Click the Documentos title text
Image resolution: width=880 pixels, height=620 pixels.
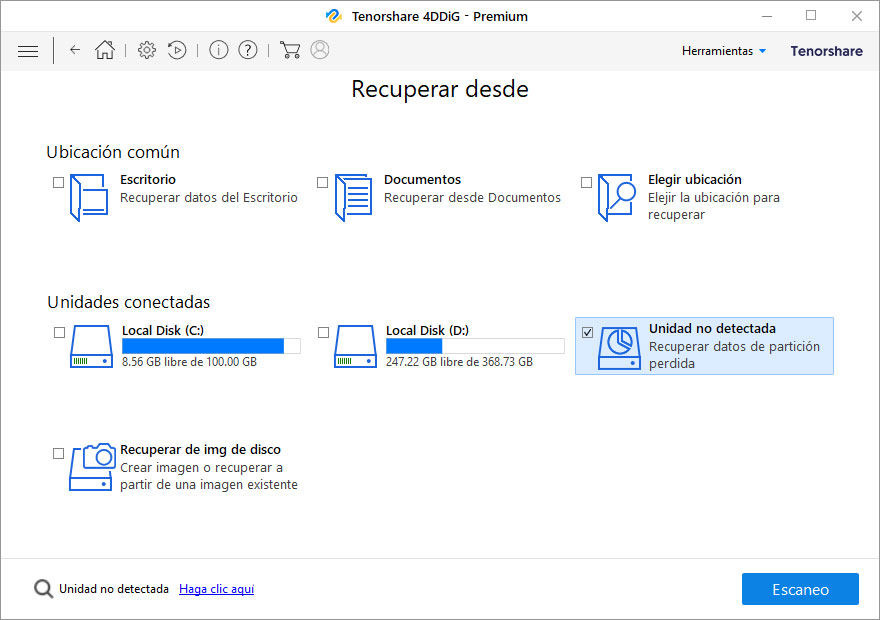(422, 180)
